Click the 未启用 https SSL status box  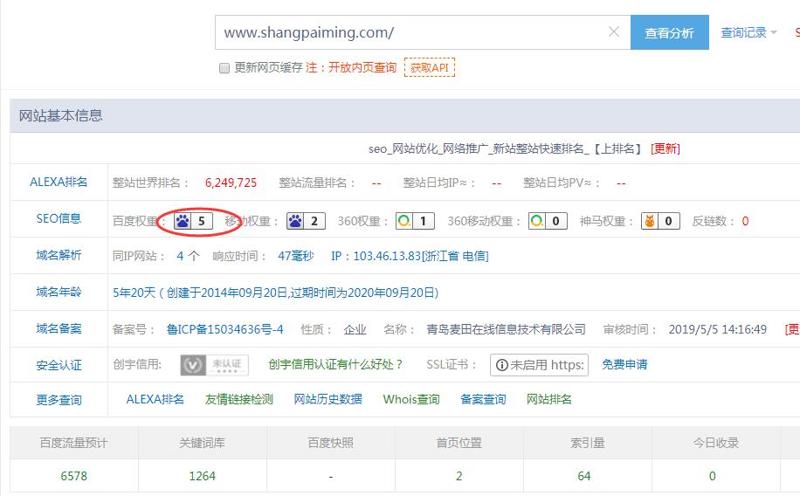point(539,365)
